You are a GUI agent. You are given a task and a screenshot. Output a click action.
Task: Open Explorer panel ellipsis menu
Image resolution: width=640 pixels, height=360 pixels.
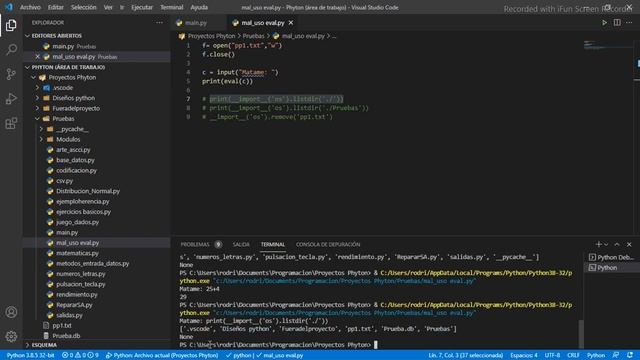point(159,23)
